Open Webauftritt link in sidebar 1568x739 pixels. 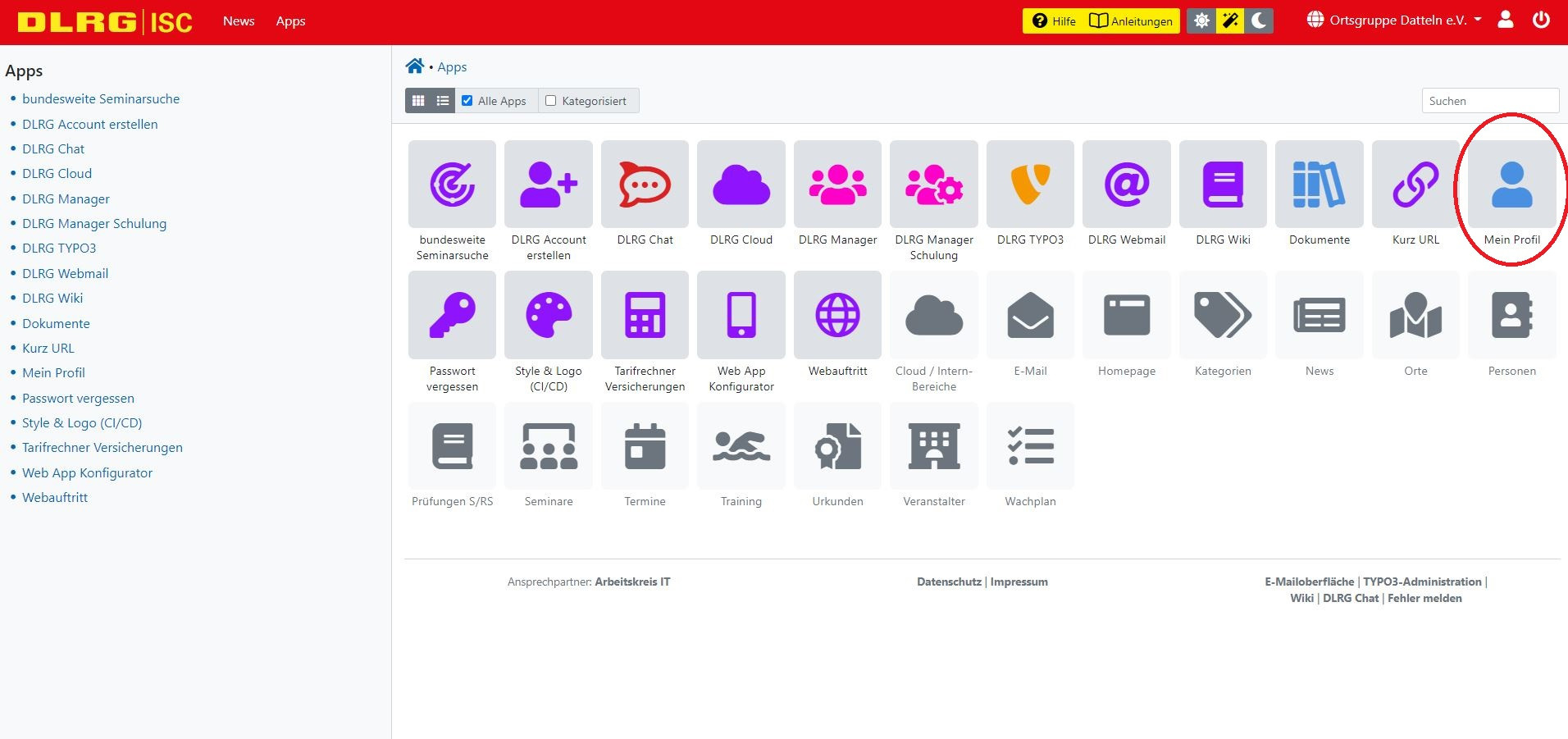click(x=55, y=497)
